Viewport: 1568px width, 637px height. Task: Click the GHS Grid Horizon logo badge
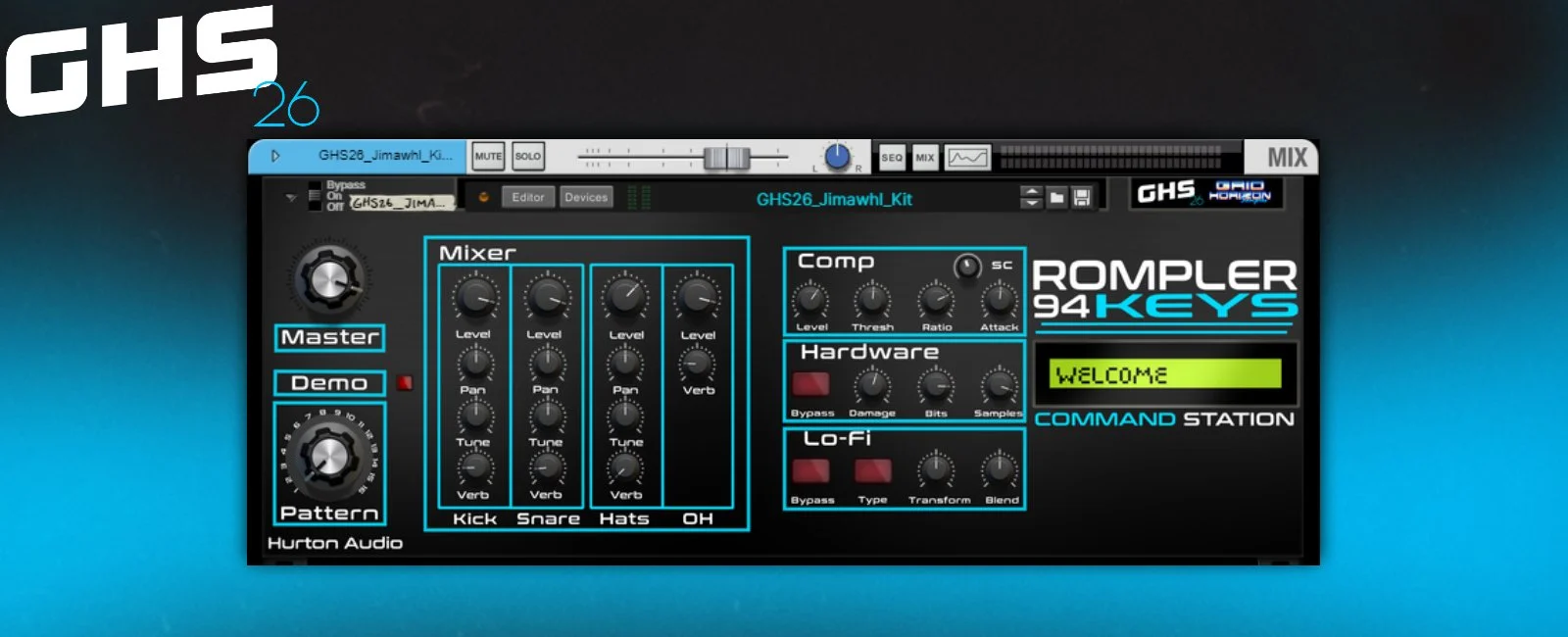pos(1205,193)
